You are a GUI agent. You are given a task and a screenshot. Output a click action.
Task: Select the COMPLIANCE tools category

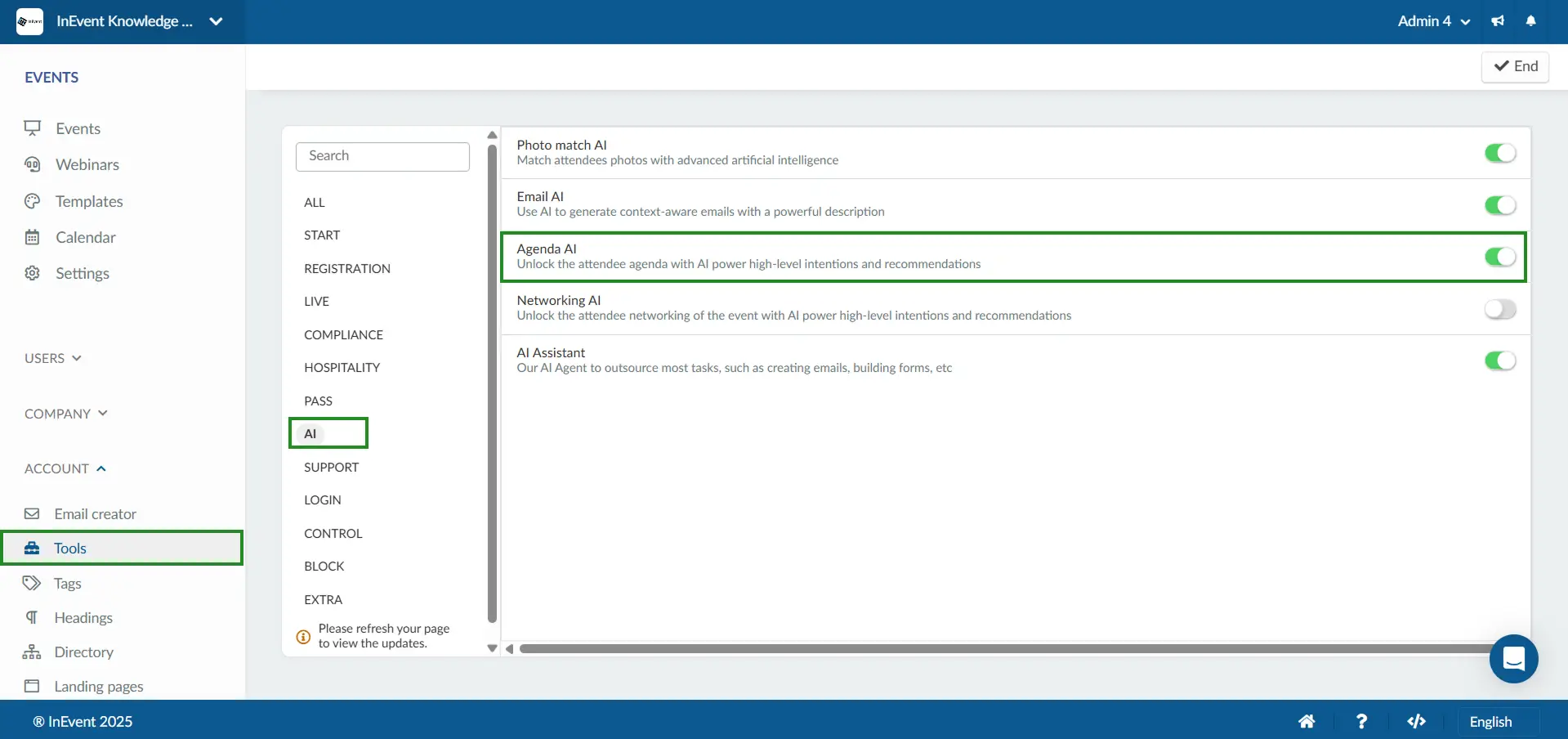click(344, 335)
